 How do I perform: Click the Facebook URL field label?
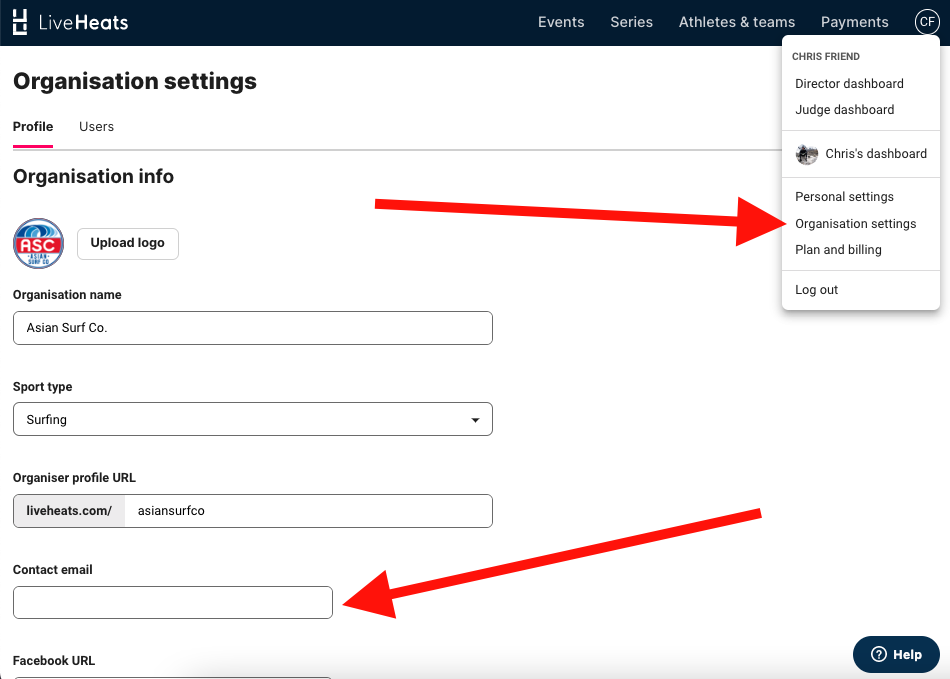pos(54,661)
